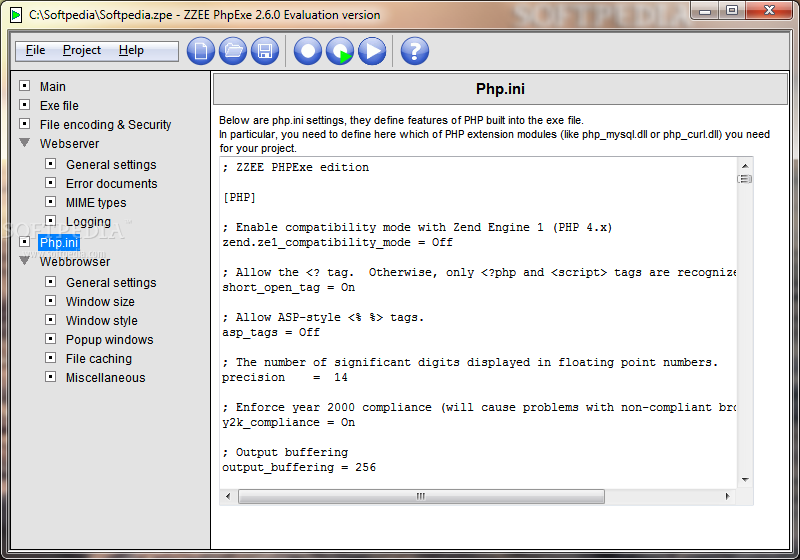Select the Exe file tree item
Image resolution: width=800 pixels, height=560 pixels.
click(59, 106)
